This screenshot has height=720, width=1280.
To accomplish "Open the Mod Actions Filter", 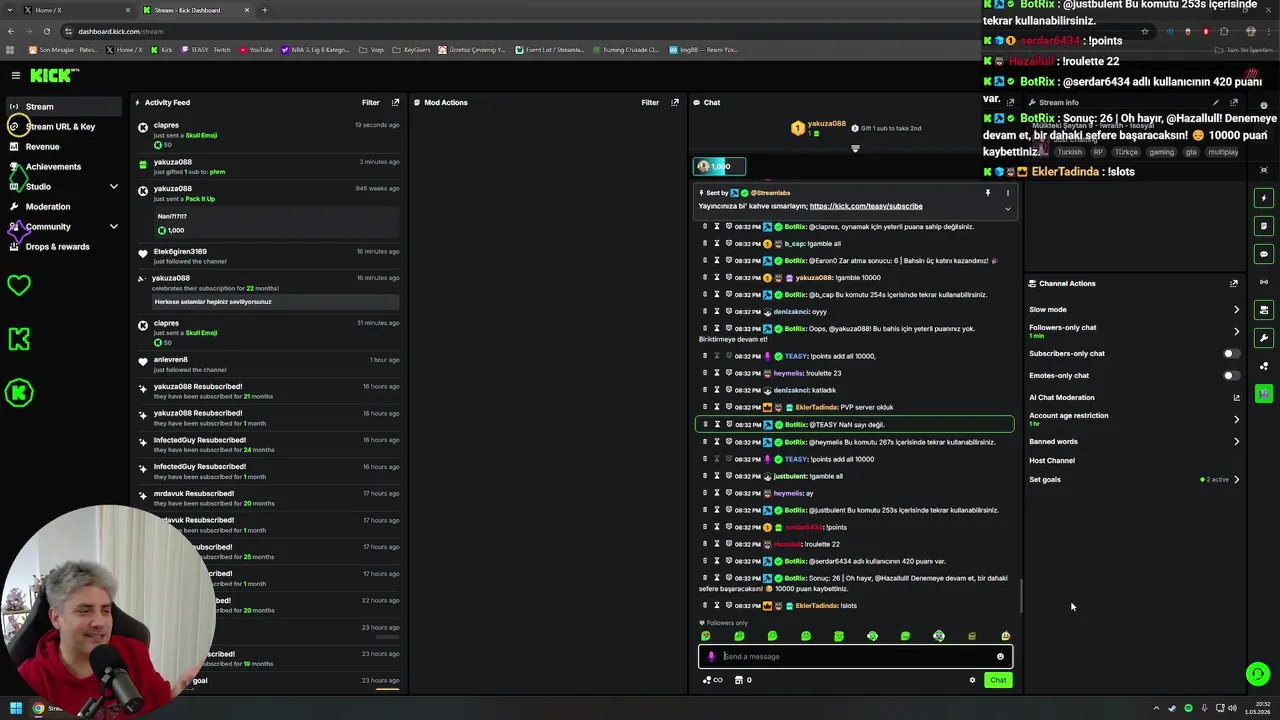I will (650, 102).
